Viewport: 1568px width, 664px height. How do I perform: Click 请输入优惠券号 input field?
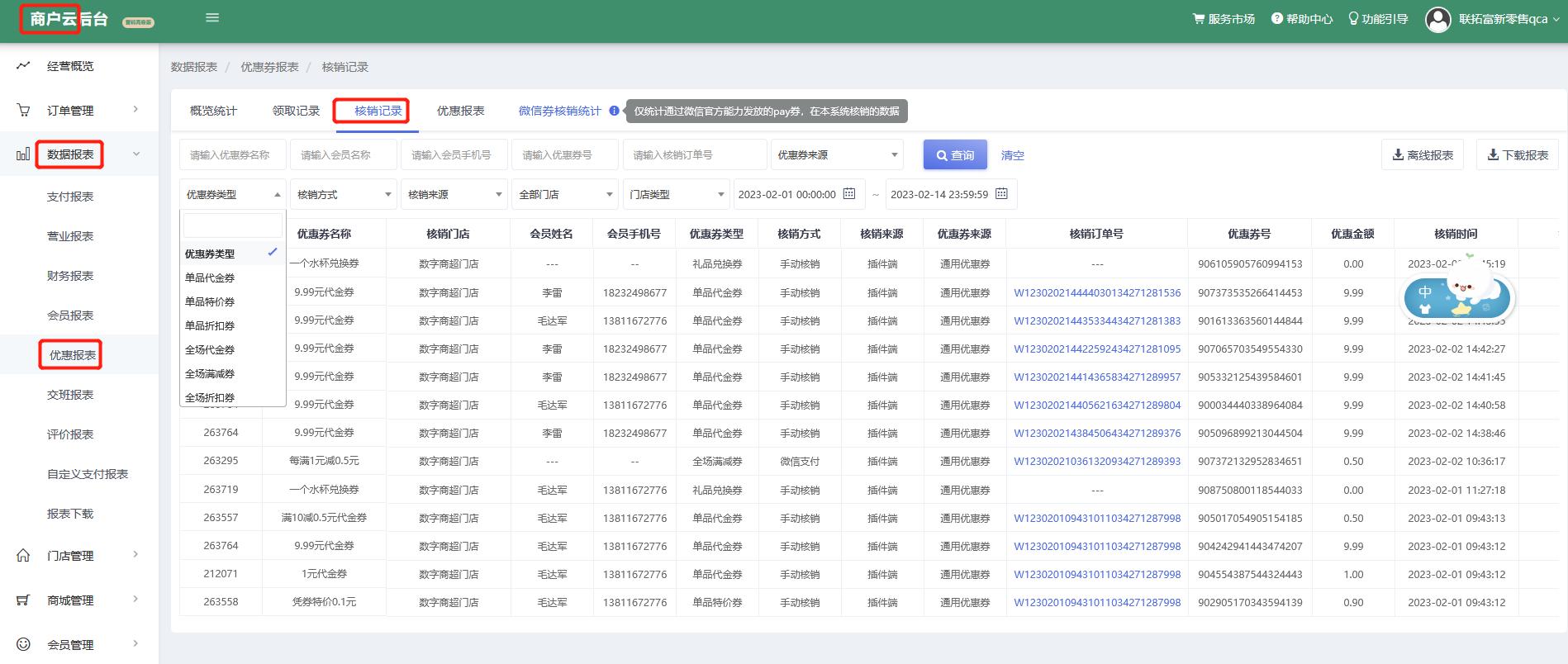[565, 154]
